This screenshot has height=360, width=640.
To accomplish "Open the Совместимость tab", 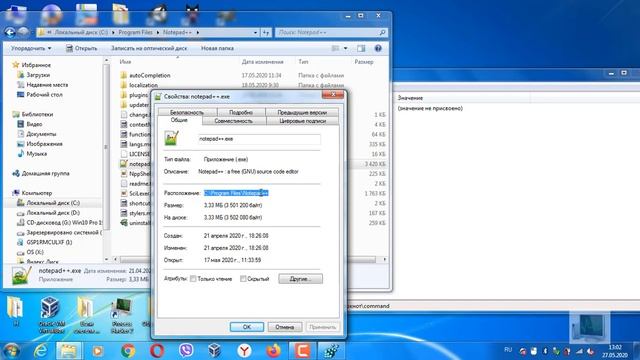I will [233, 121].
